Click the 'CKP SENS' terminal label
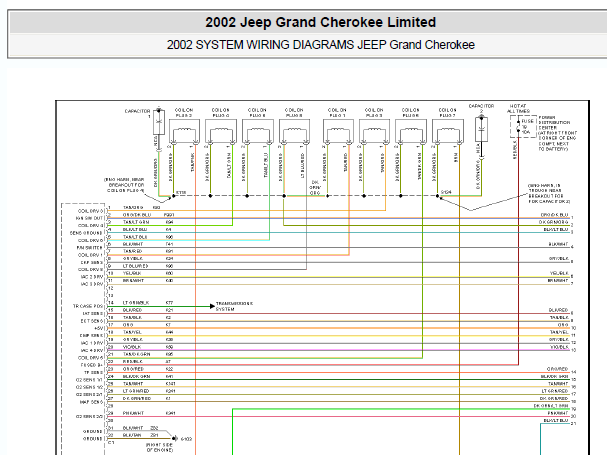 tap(92, 262)
